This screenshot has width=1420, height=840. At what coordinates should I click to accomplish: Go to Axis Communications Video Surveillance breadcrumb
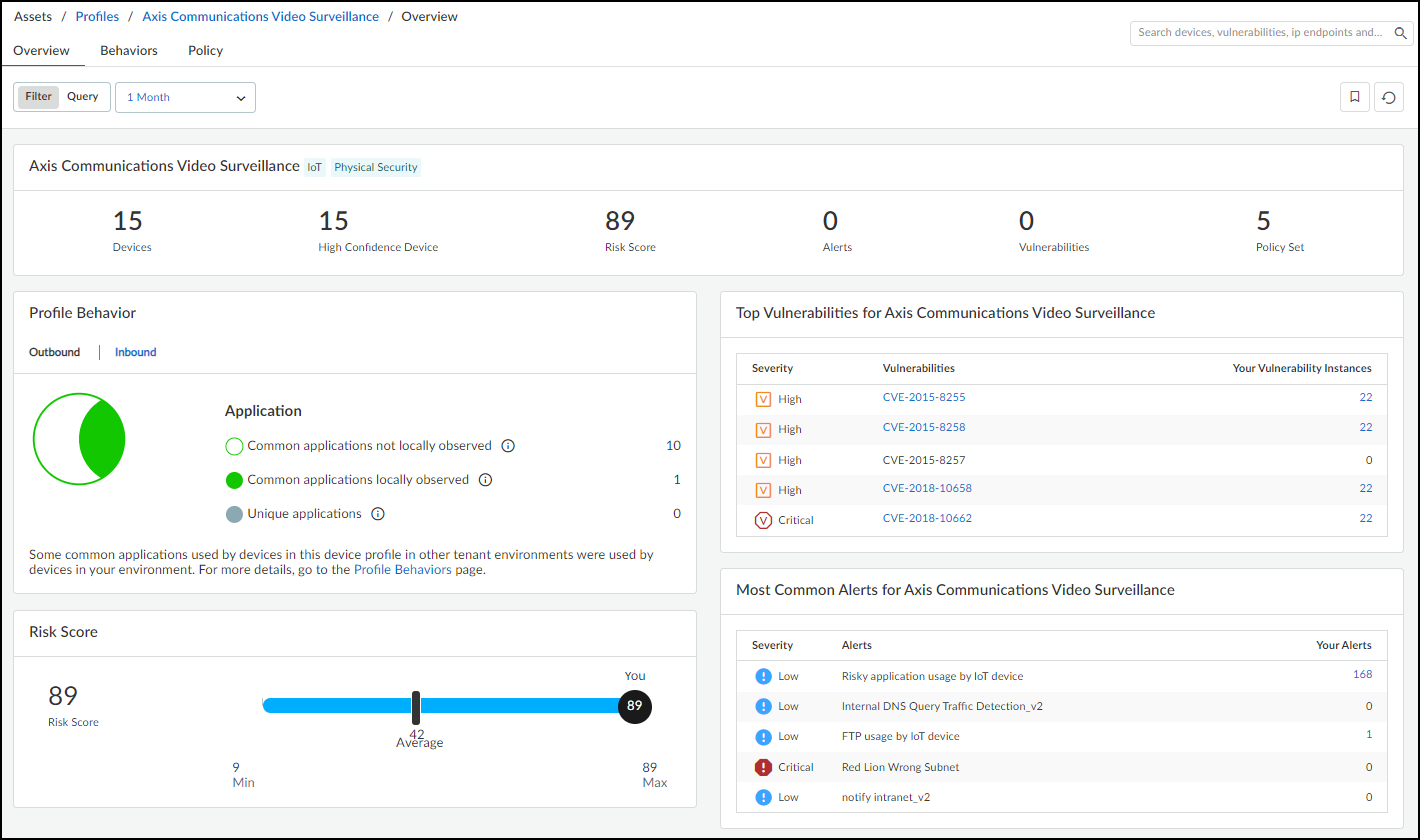(x=261, y=17)
